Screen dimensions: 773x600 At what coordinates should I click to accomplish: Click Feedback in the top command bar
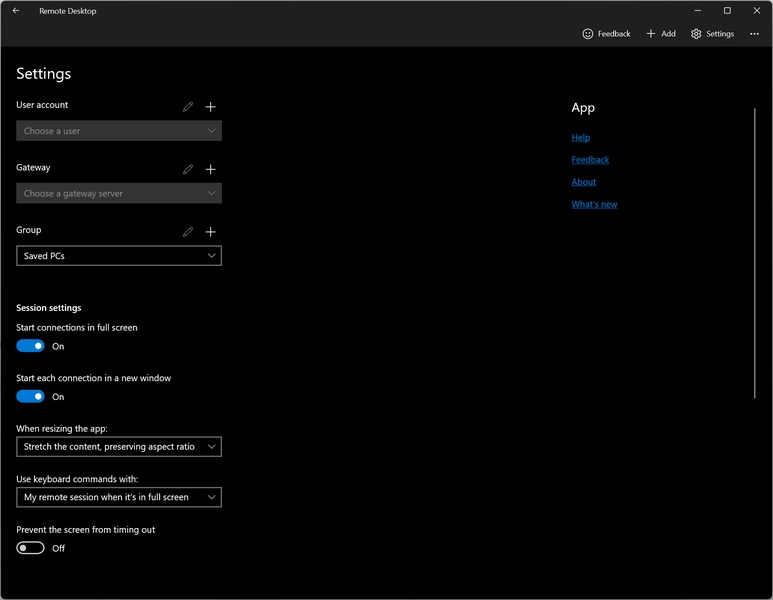pos(606,34)
